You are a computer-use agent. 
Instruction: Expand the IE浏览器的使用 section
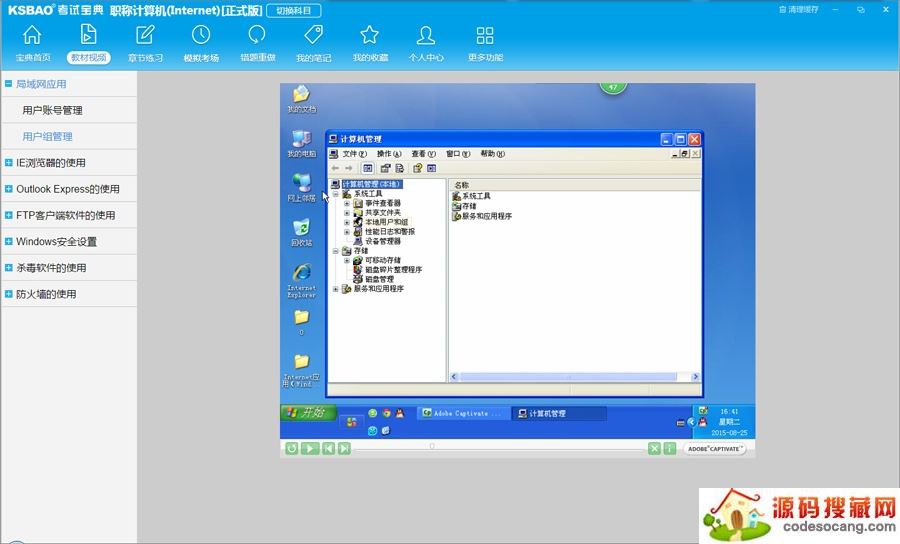coord(9,162)
